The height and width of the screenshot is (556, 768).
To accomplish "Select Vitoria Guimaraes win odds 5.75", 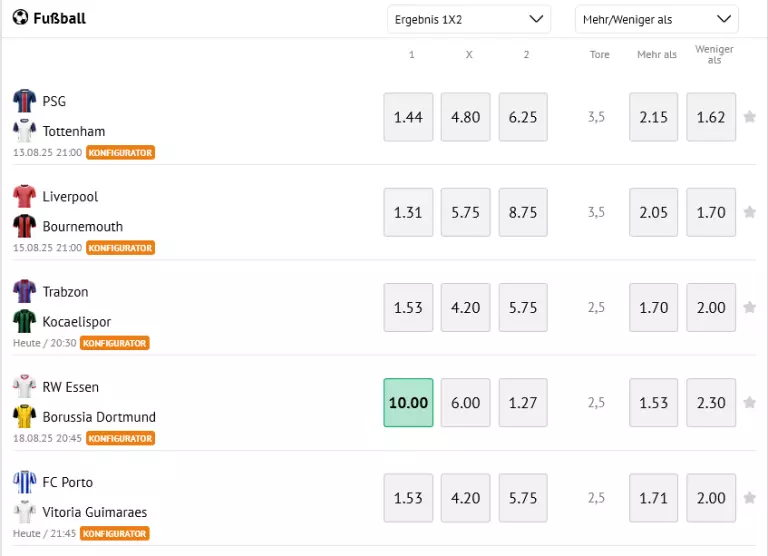I will 523,498.
